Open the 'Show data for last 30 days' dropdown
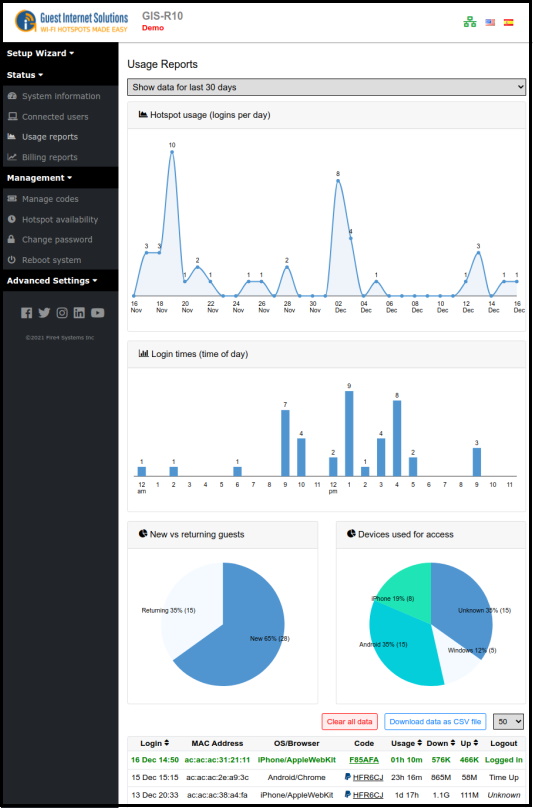 coord(327,87)
